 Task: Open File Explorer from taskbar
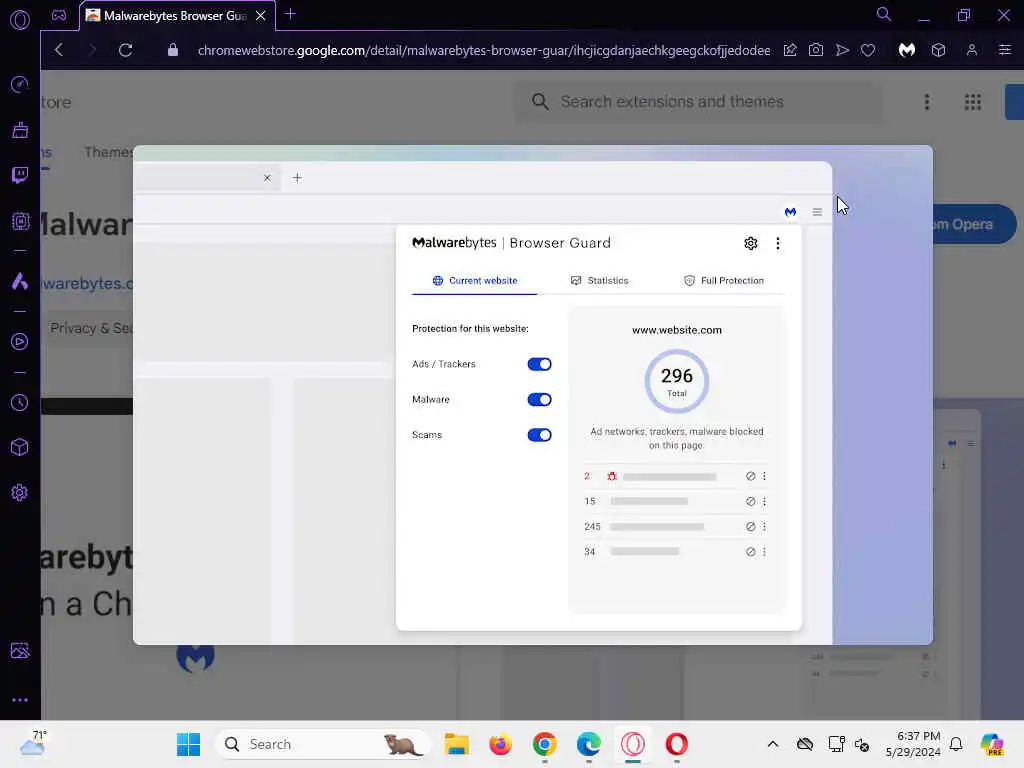click(456, 744)
